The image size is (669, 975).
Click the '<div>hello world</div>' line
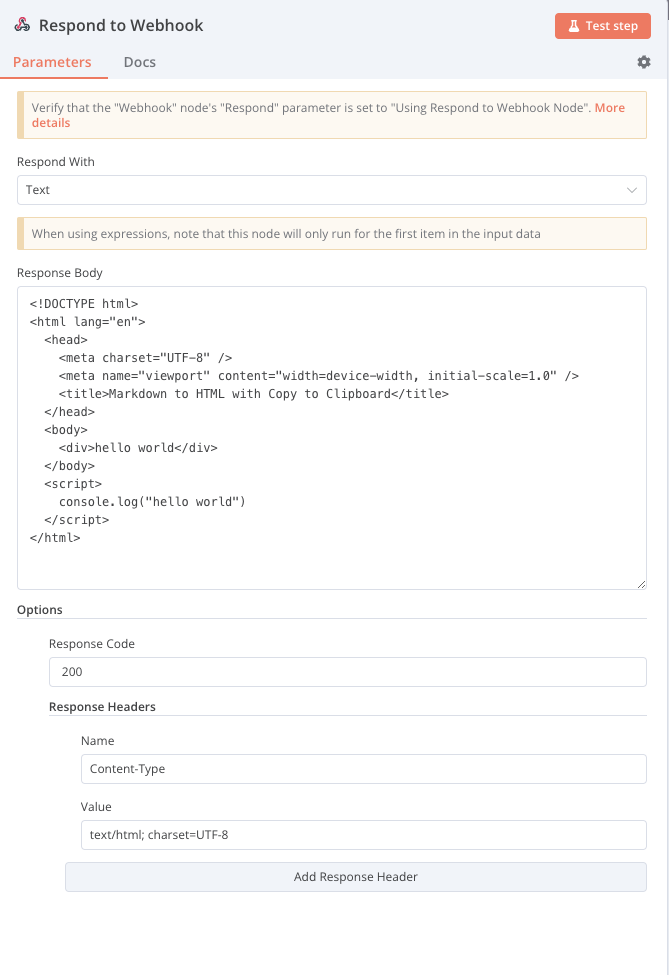click(138, 448)
